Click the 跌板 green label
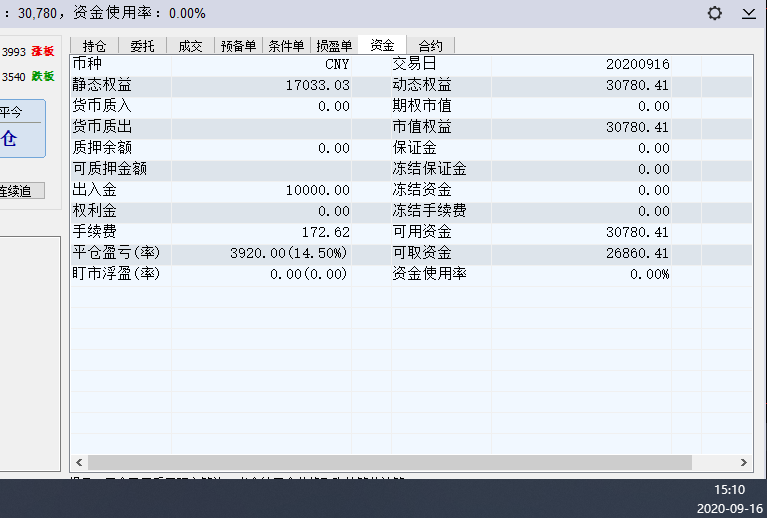 click(43, 76)
